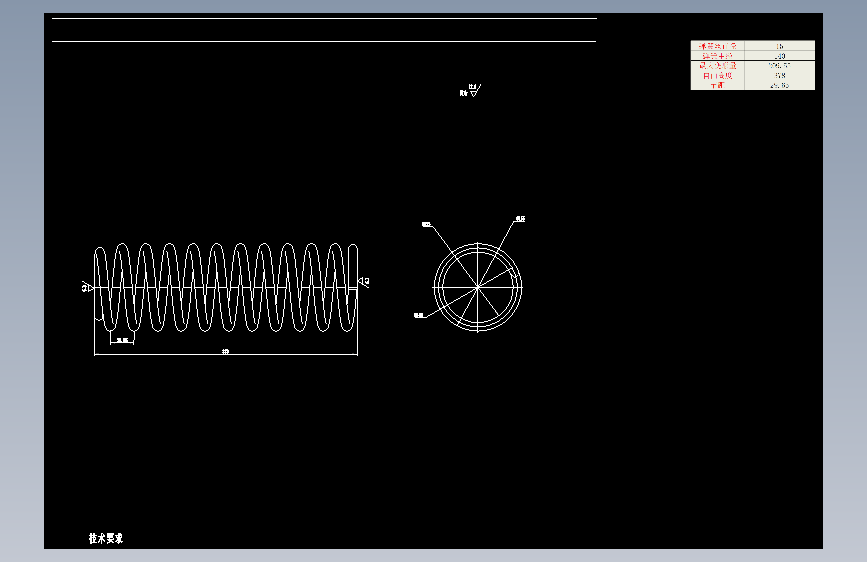This screenshot has height=562, width=867.
Task: Click the overall length dimension under the spring
Action: 226,351
